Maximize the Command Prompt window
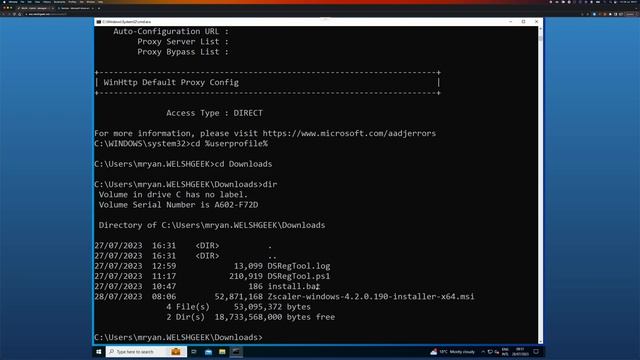 pos(523,22)
